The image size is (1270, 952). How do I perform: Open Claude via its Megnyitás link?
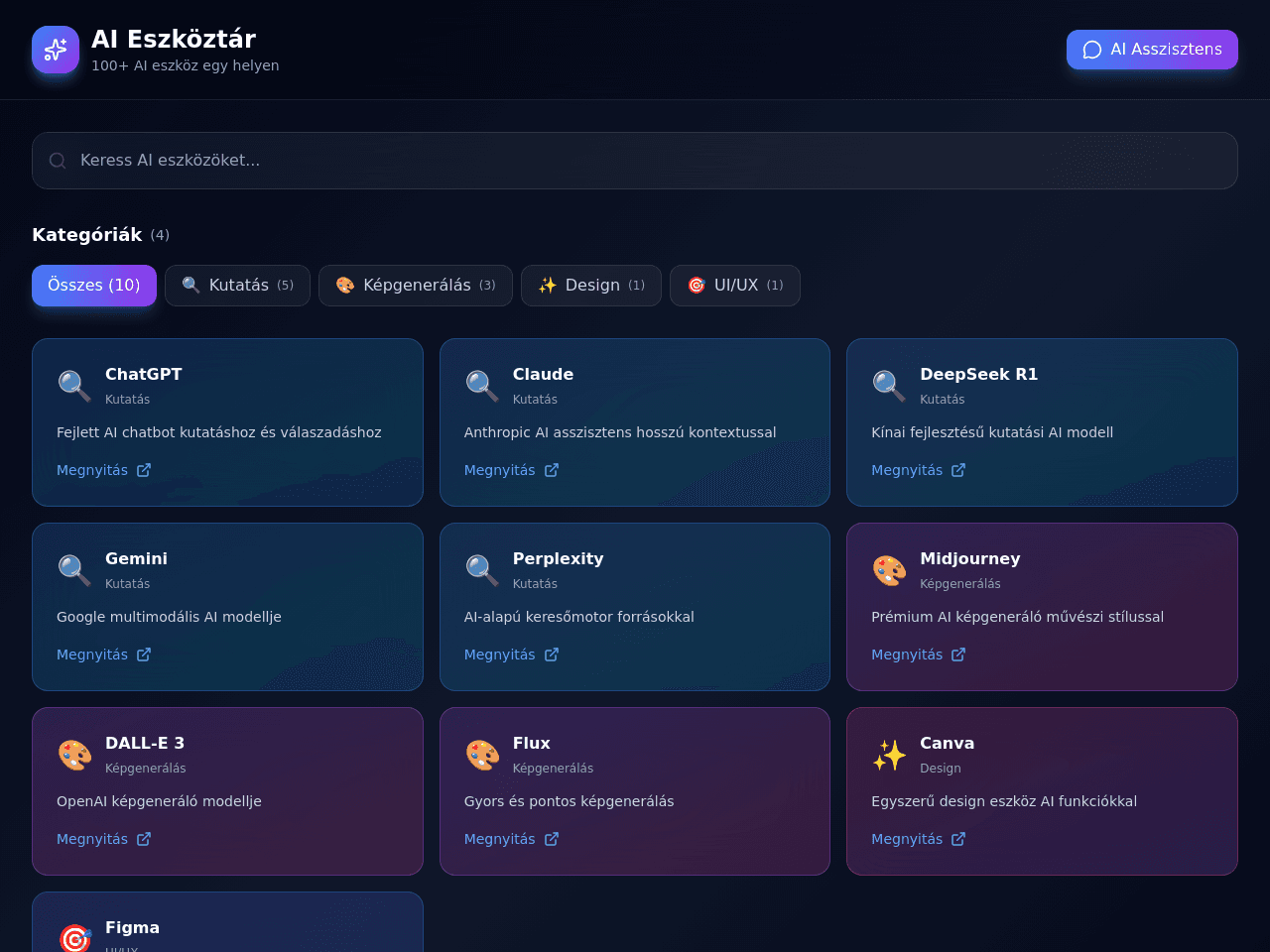click(x=512, y=470)
